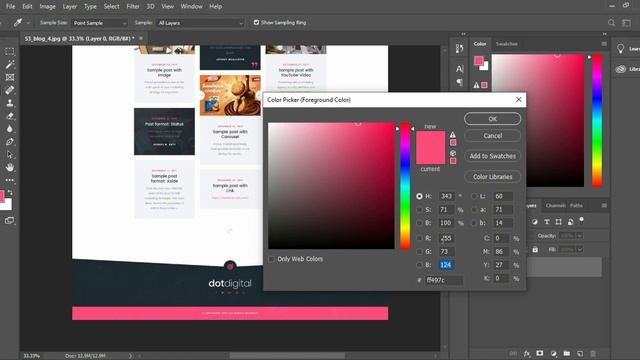Image resolution: width=640 pixels, height=360 pixels.
Task: Click Add to Swatches button
Action: click(493, 156)
